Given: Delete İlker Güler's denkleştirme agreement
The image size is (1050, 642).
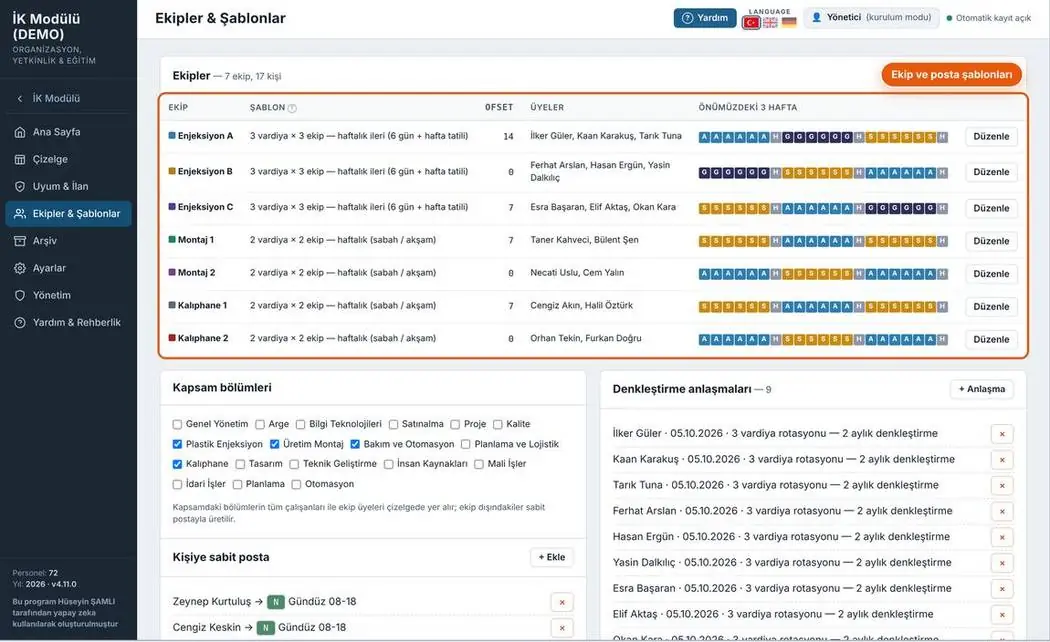Looking at the screenshot, I should click(1002, 434).
